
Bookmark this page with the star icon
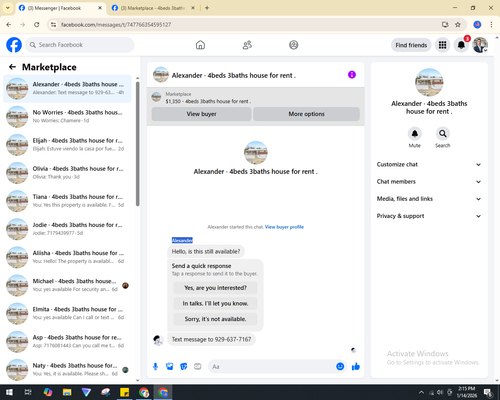tap(458, 25)
